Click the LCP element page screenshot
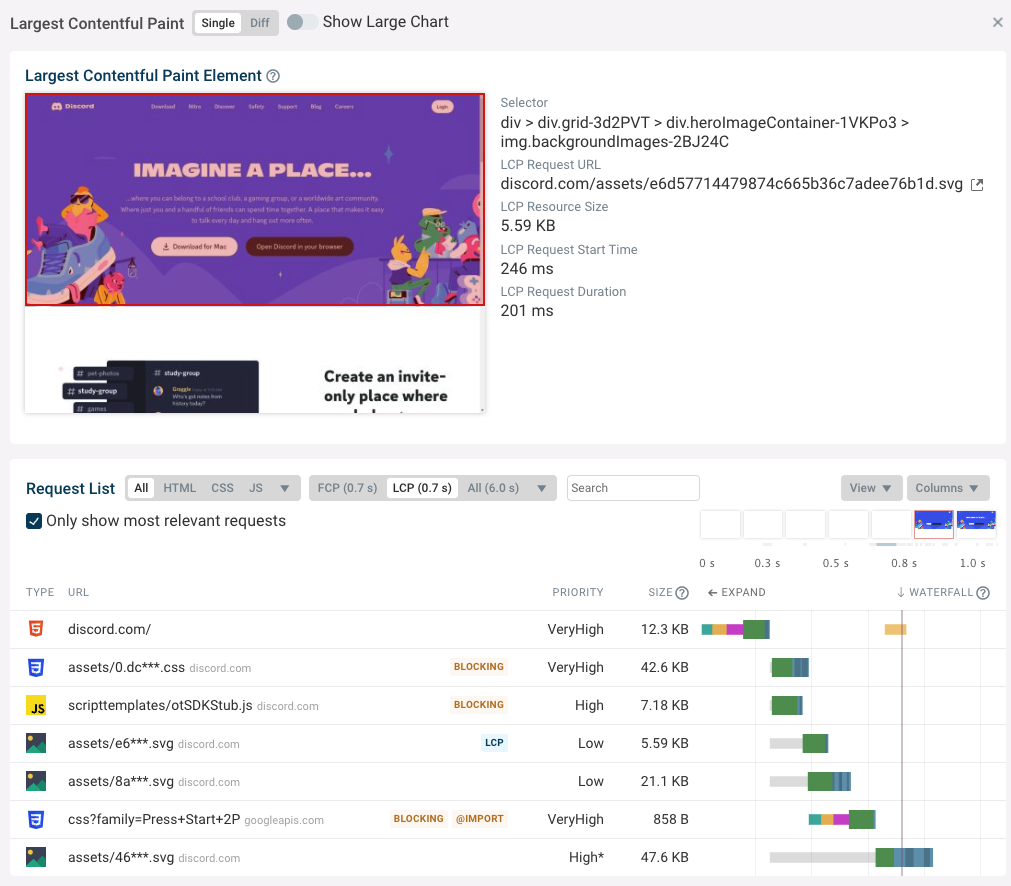Viewport: 1011px width, 886px height. click(x=255, y=253)
